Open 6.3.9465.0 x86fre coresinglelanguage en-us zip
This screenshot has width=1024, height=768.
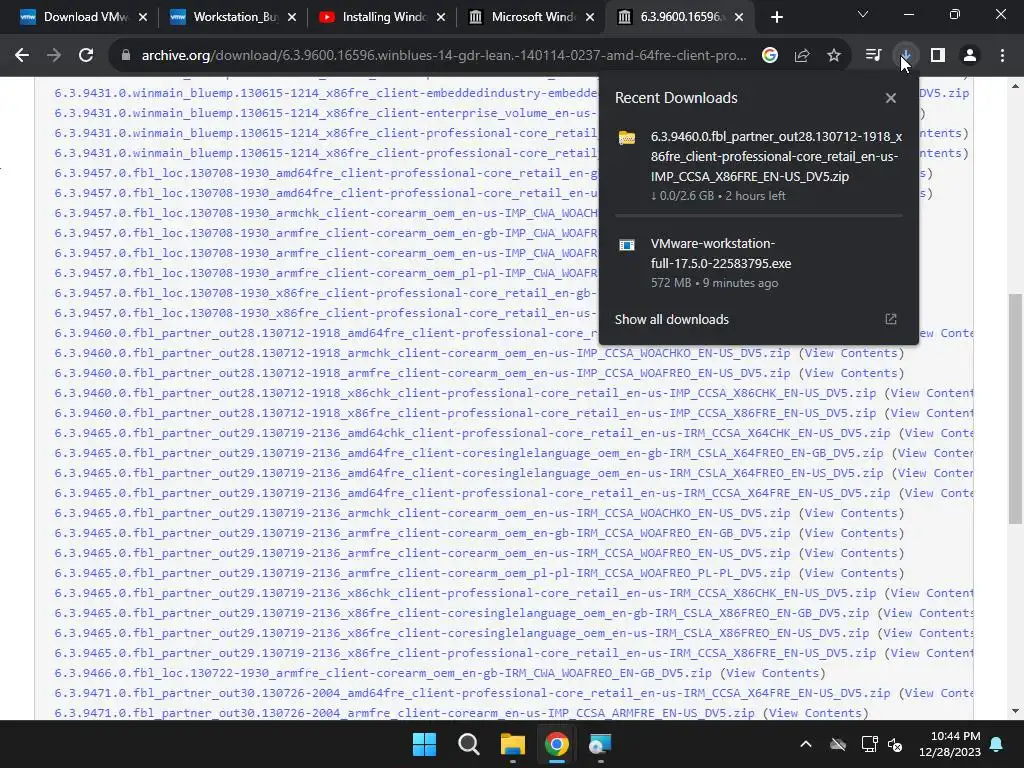(x=462, y=633)
